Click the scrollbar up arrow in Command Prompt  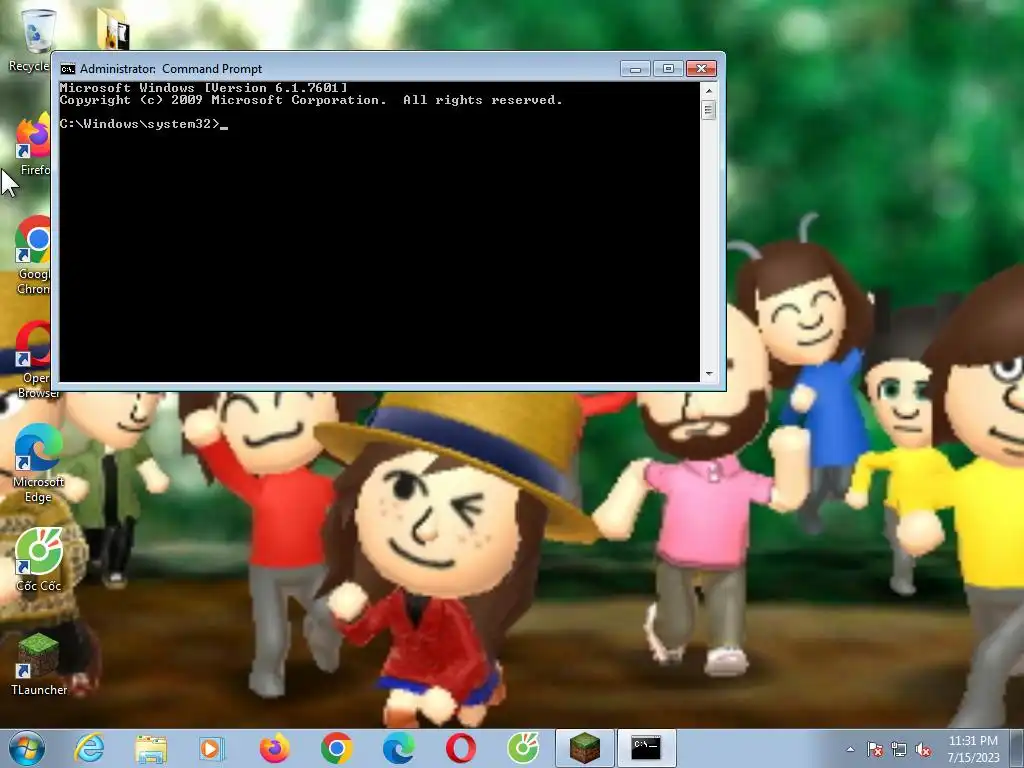click(x=709, y=90)
